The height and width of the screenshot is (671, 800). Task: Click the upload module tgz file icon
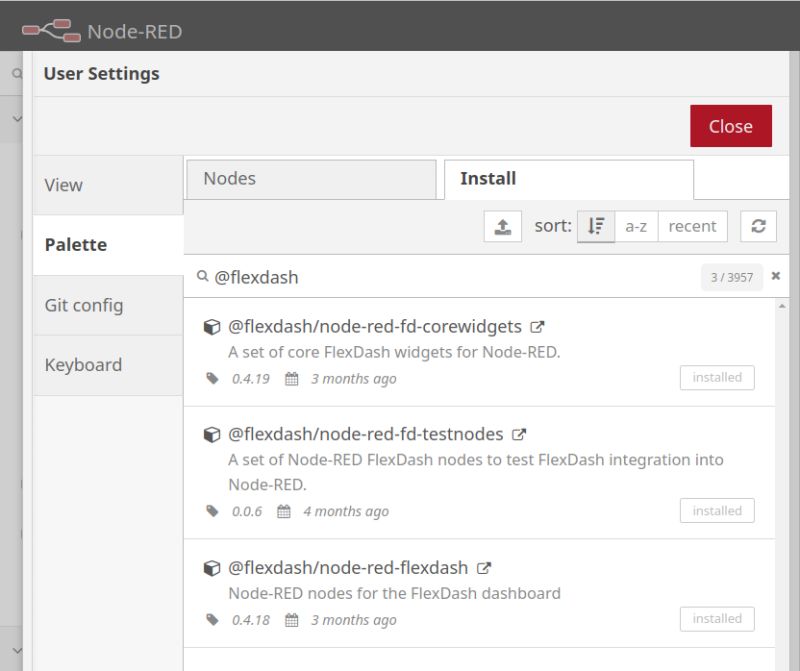[502, 226]
